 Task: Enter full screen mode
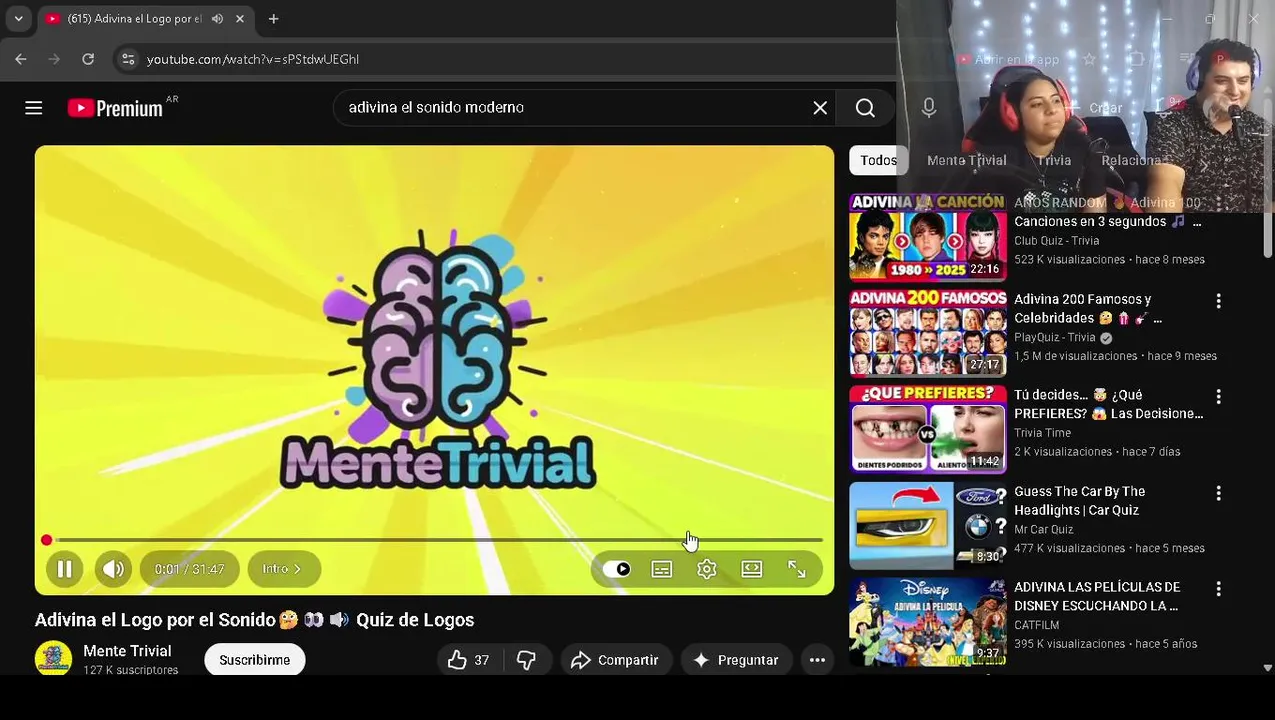(x=797, y=569)
